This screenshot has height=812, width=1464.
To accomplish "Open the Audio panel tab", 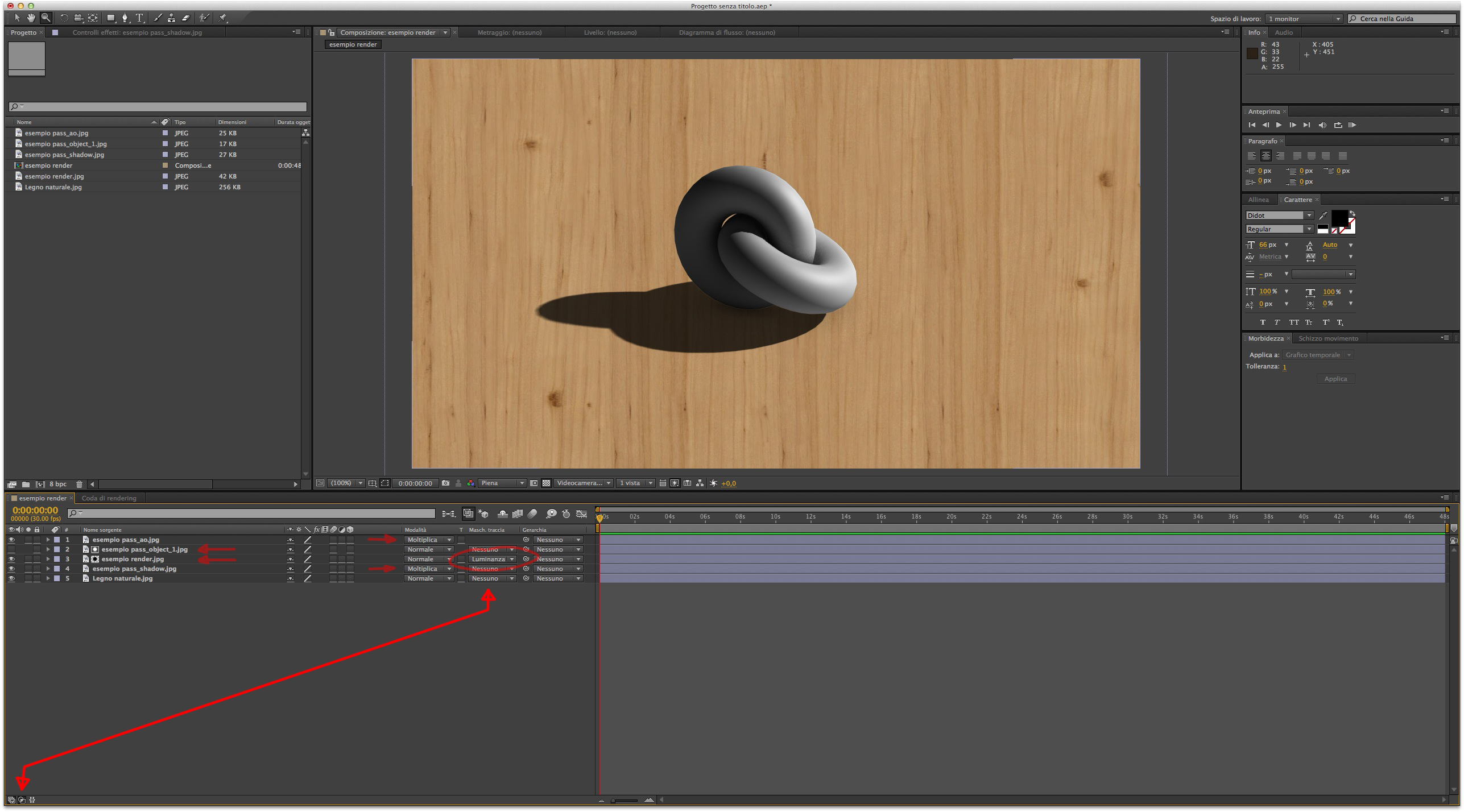I will (x=1284, y=32).
